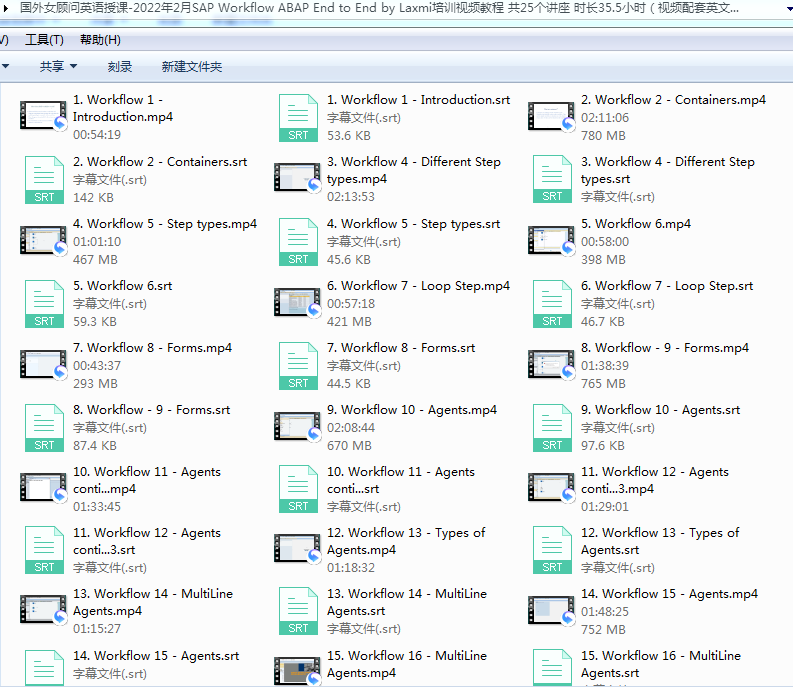Select video icon for 12. Workflow 13 - Types of Agents.mp4
Viewport: 793px width, 687px height.
297,548
